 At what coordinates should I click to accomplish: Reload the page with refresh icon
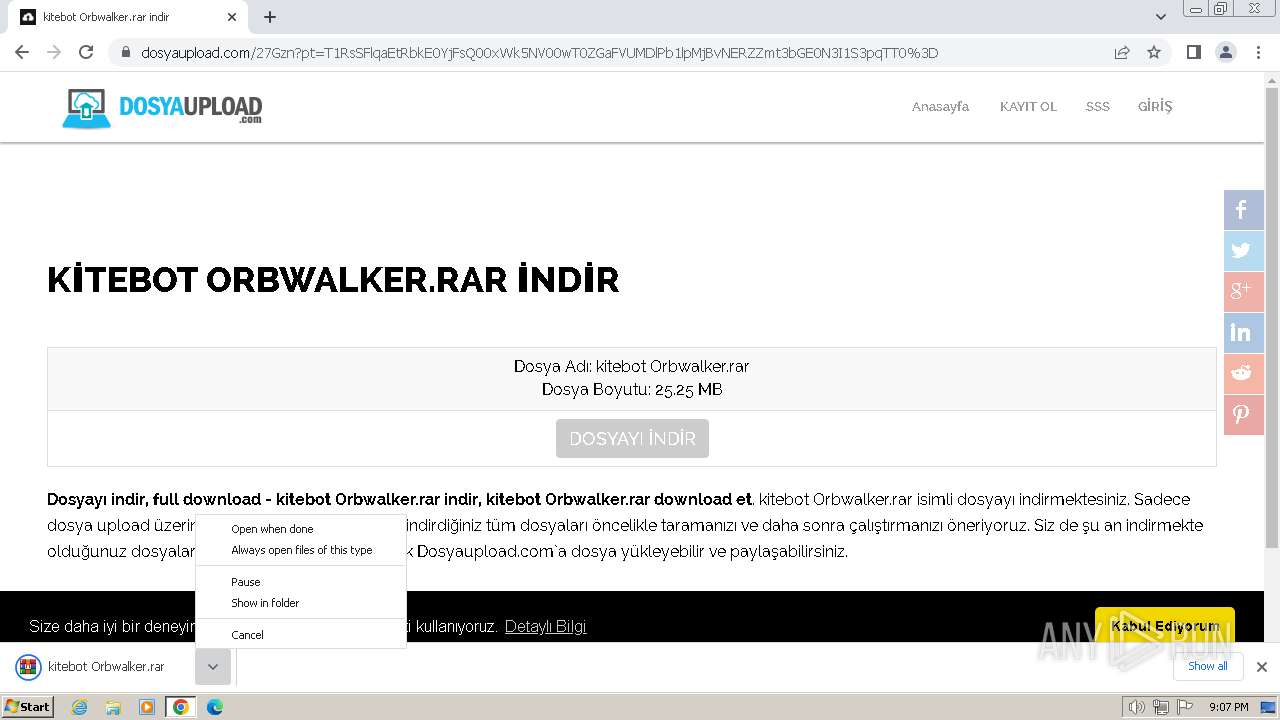[86, 52]
